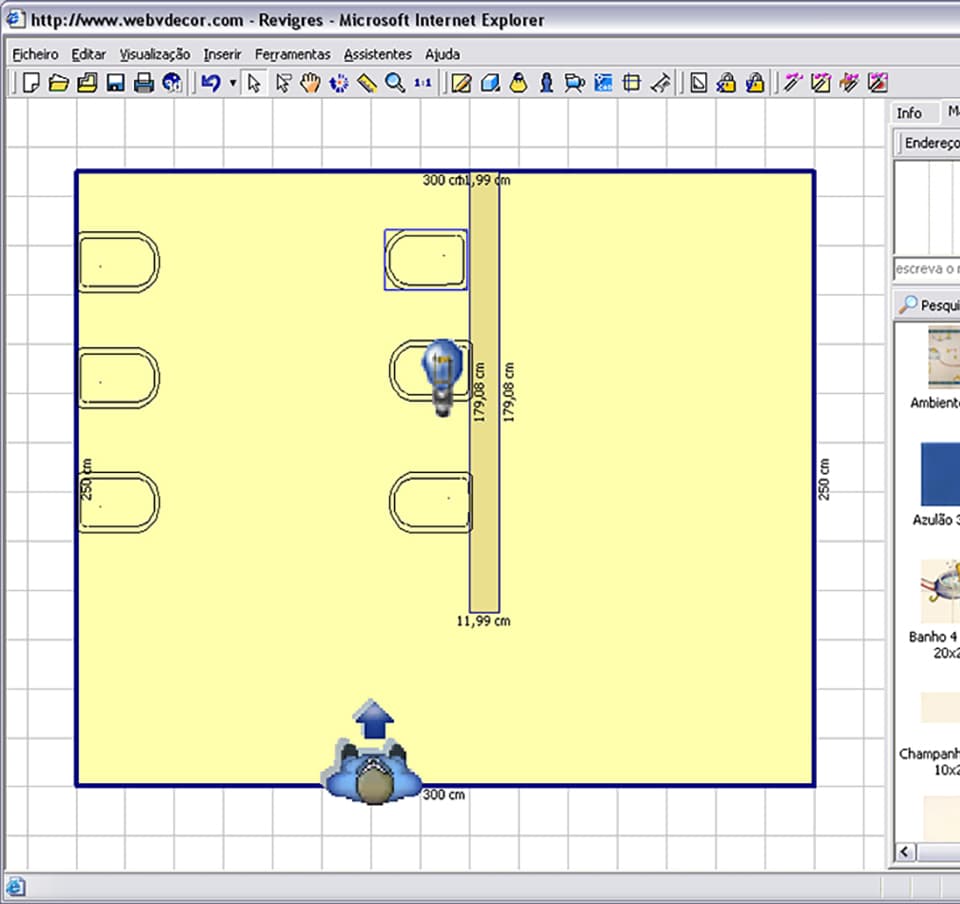Image resolution: width=960 pixels, height=904 pixels.
Task: Open the Visualização menu
Action: click(154, 54)
